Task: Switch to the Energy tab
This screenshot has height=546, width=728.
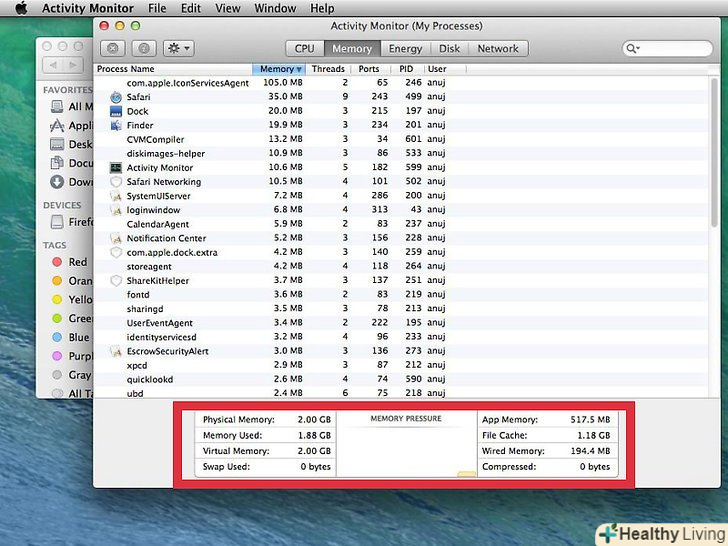Action: pos(404,48)
